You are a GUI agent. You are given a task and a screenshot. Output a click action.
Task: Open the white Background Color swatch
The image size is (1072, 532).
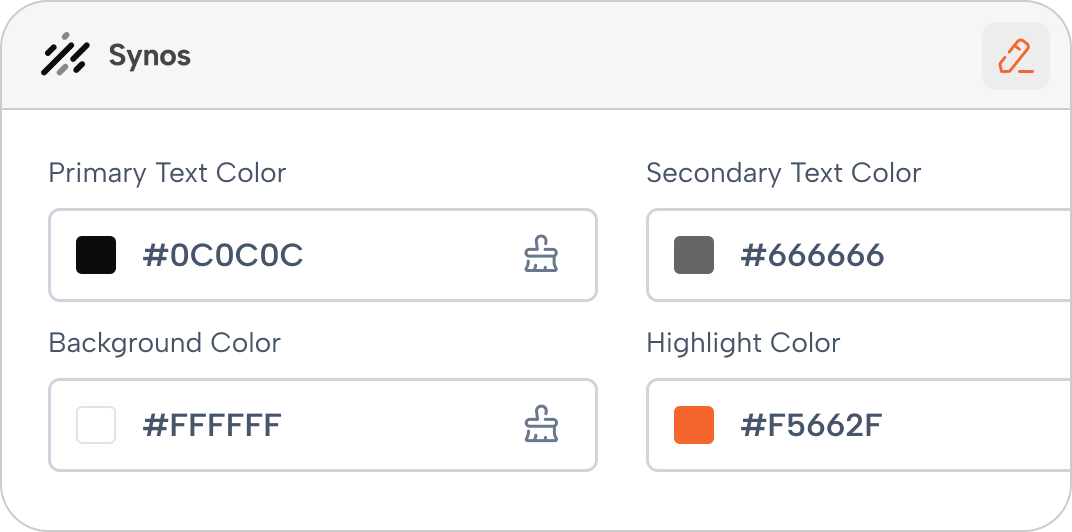[96, 425]
